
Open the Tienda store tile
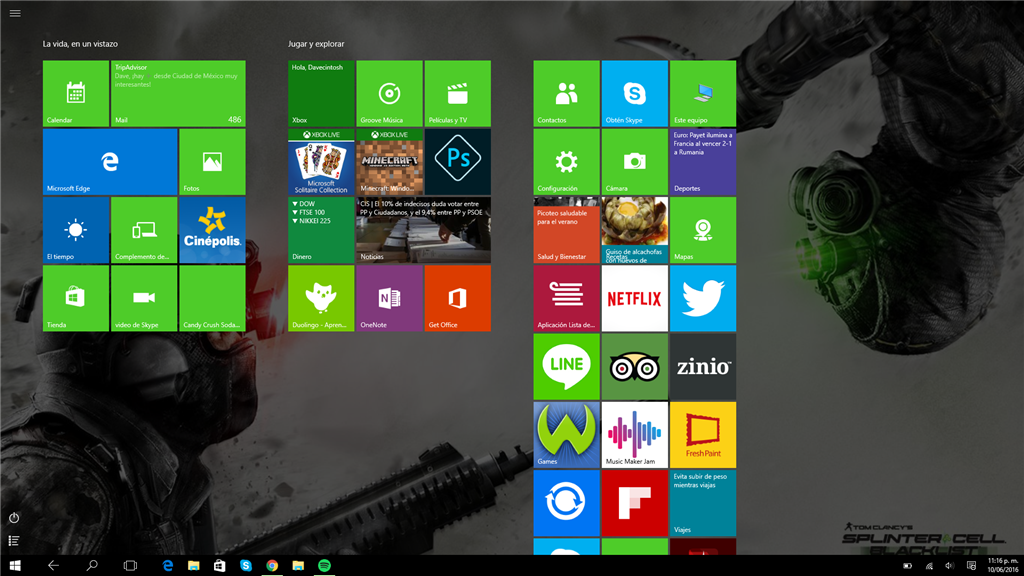coord(76,298)
